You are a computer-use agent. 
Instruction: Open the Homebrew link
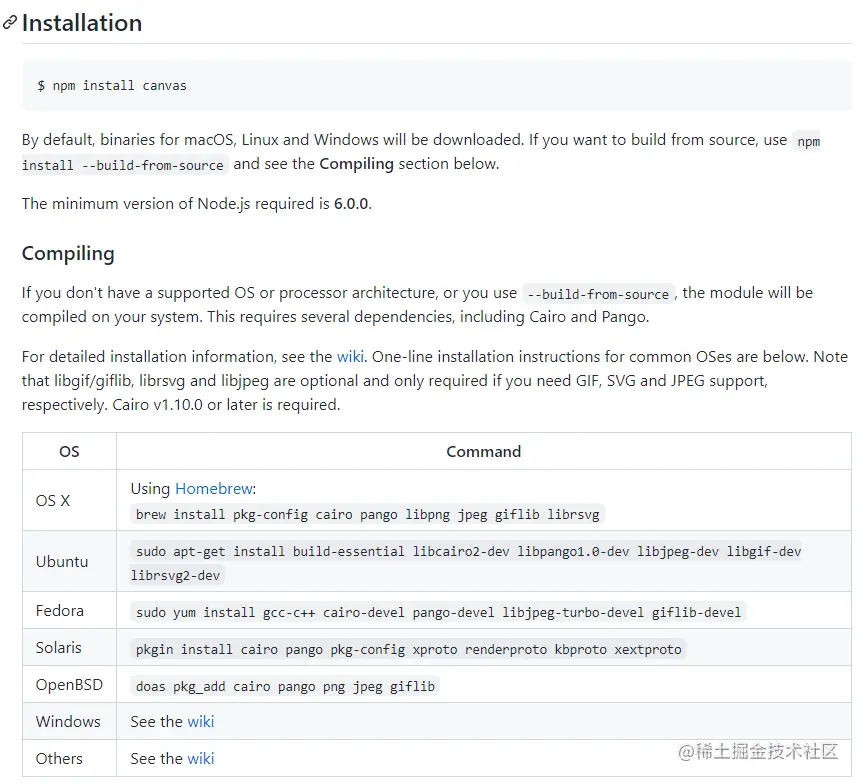pyautogui.click(x=214, y=489)
